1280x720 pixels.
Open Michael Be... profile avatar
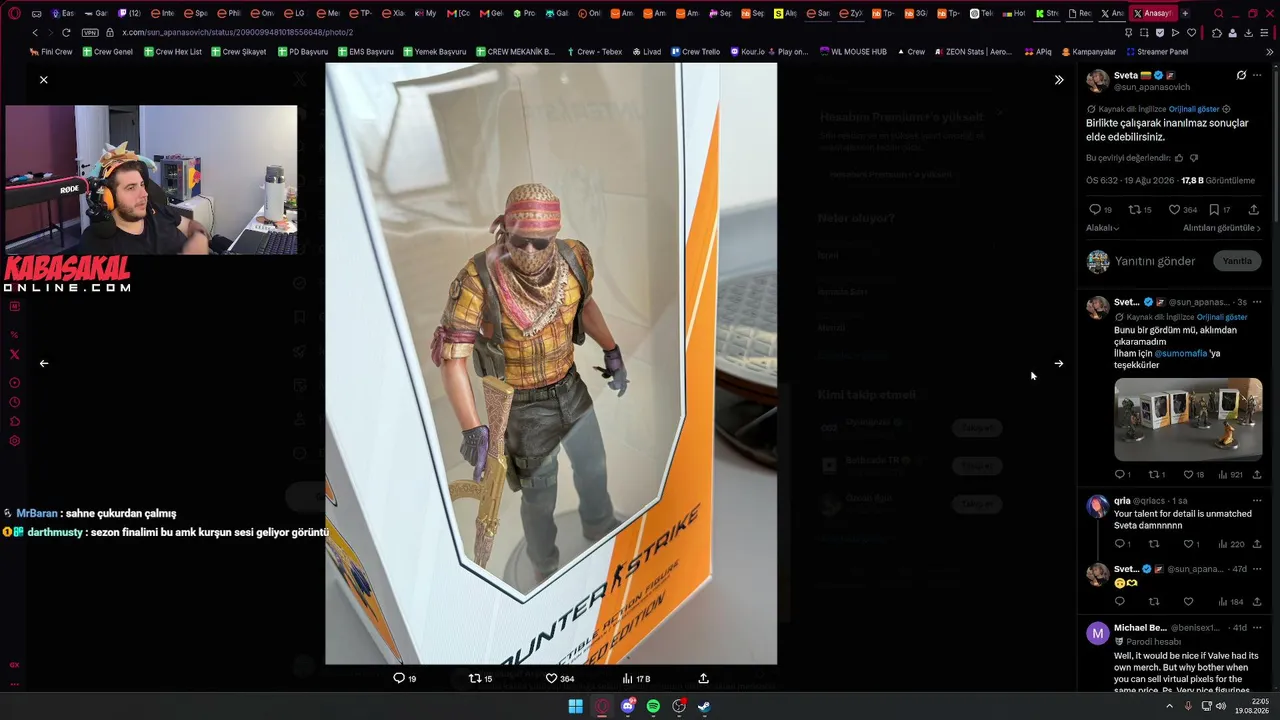[x=1098, y=633]
